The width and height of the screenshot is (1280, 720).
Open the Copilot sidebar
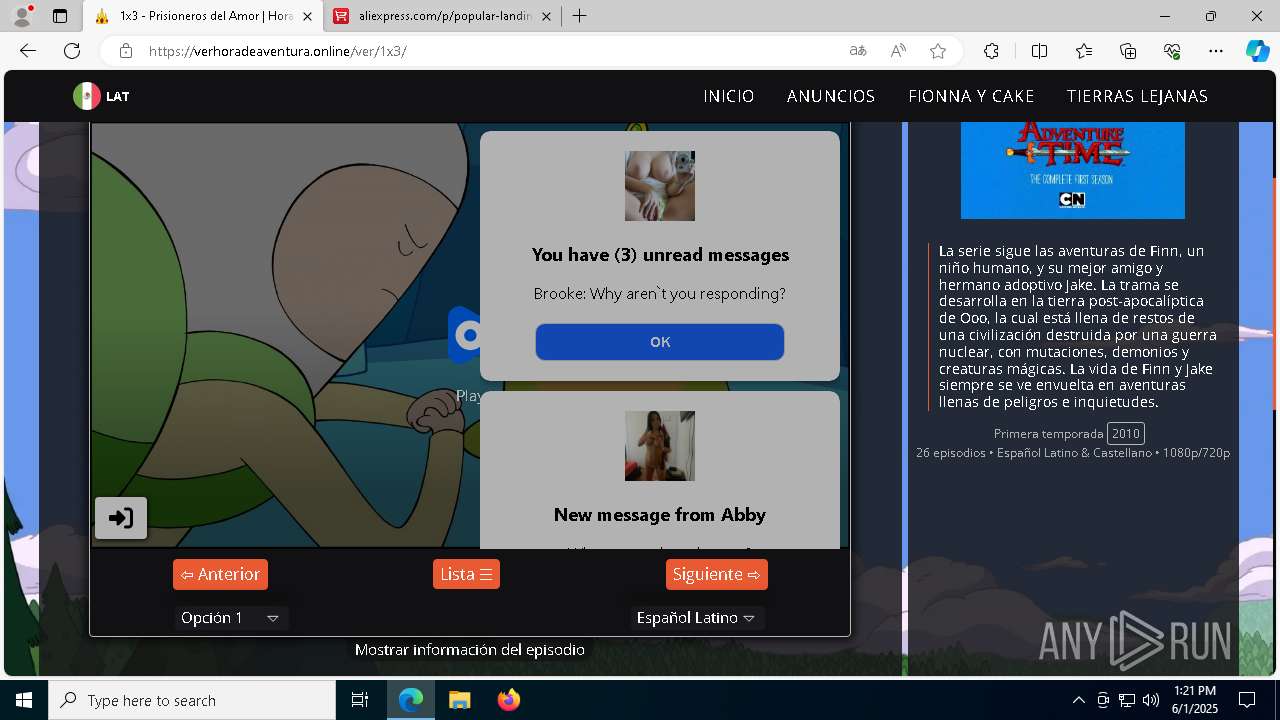click(1257, 51)
